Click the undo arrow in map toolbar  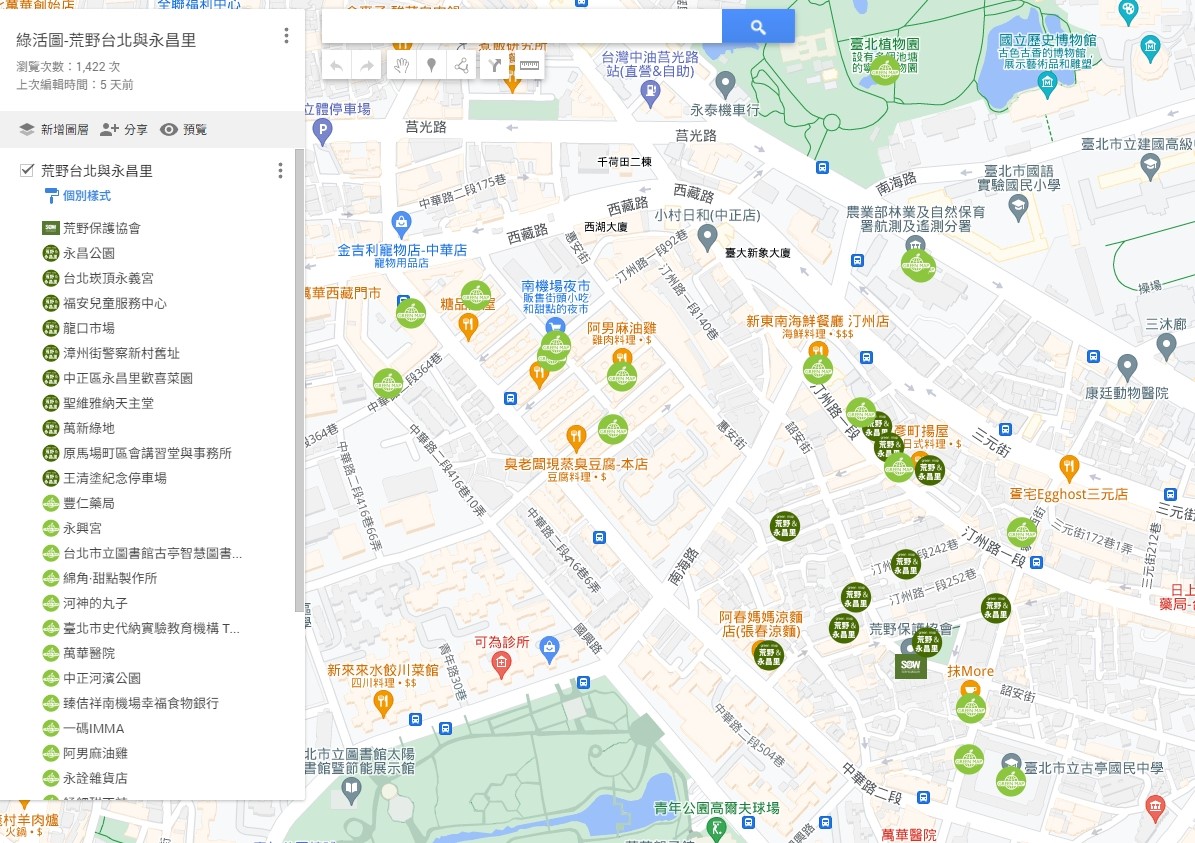tap(337, 66)
